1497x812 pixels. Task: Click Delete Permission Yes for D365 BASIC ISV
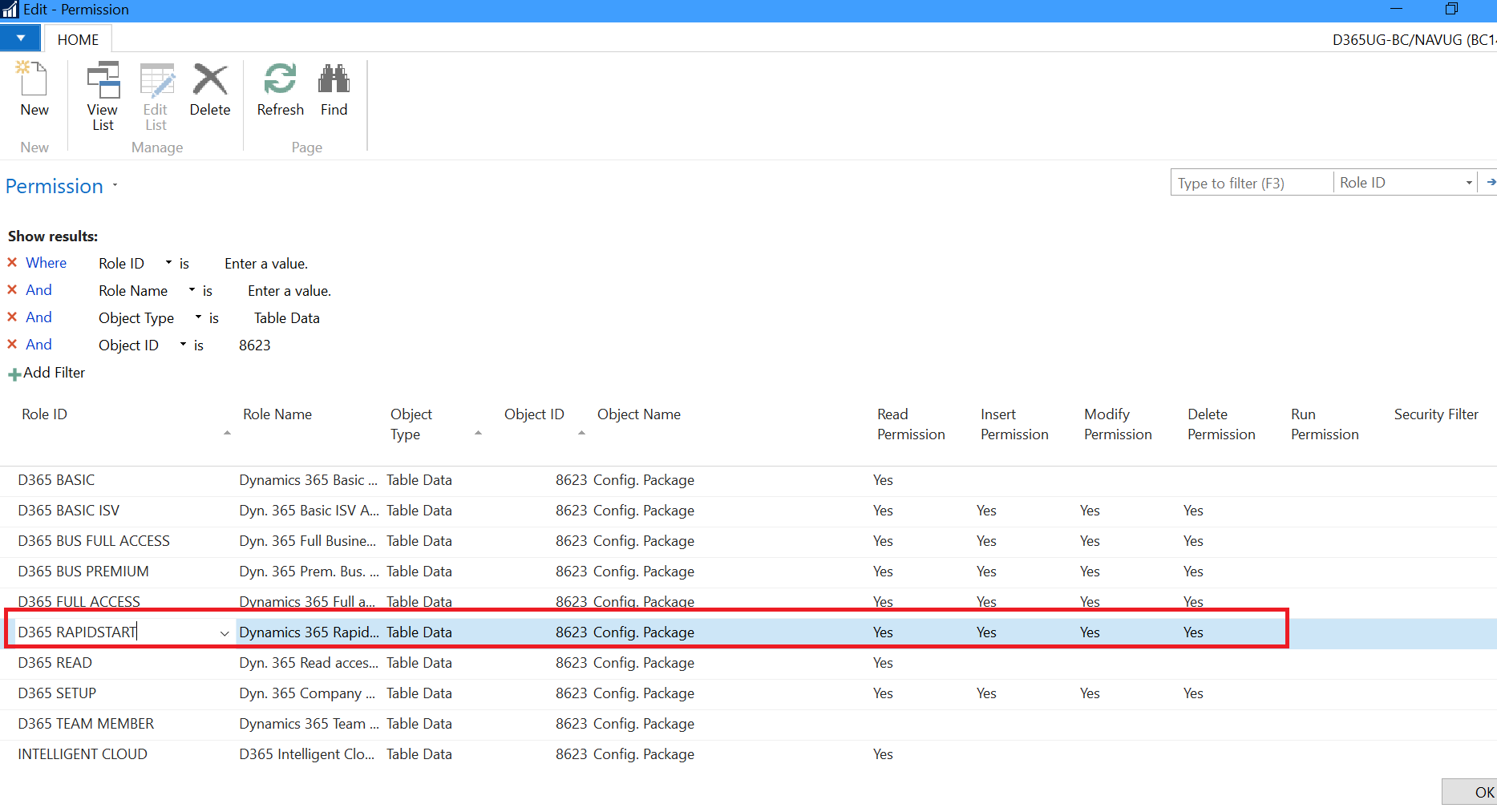[1193, 511]
